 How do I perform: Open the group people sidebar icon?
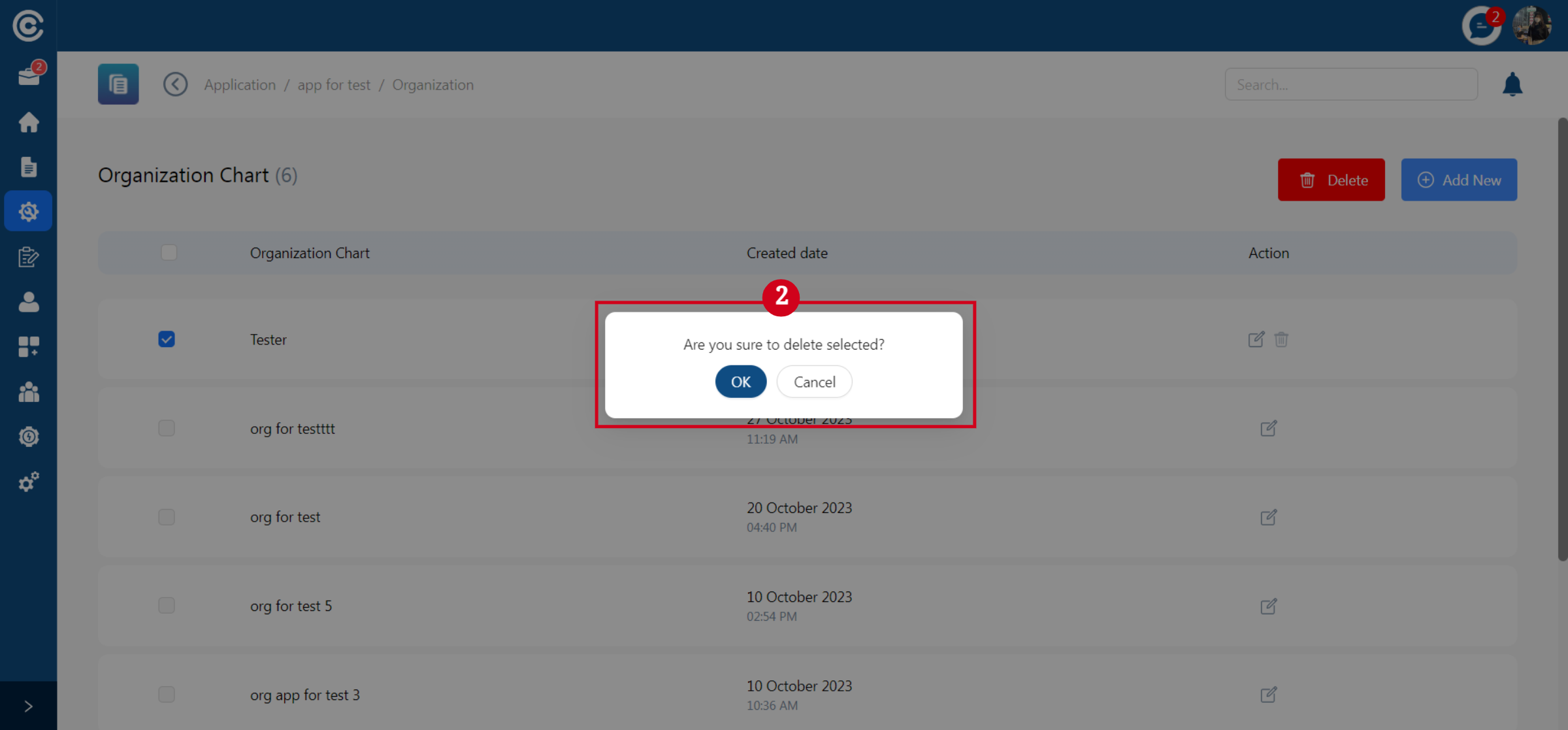point(28,392)
